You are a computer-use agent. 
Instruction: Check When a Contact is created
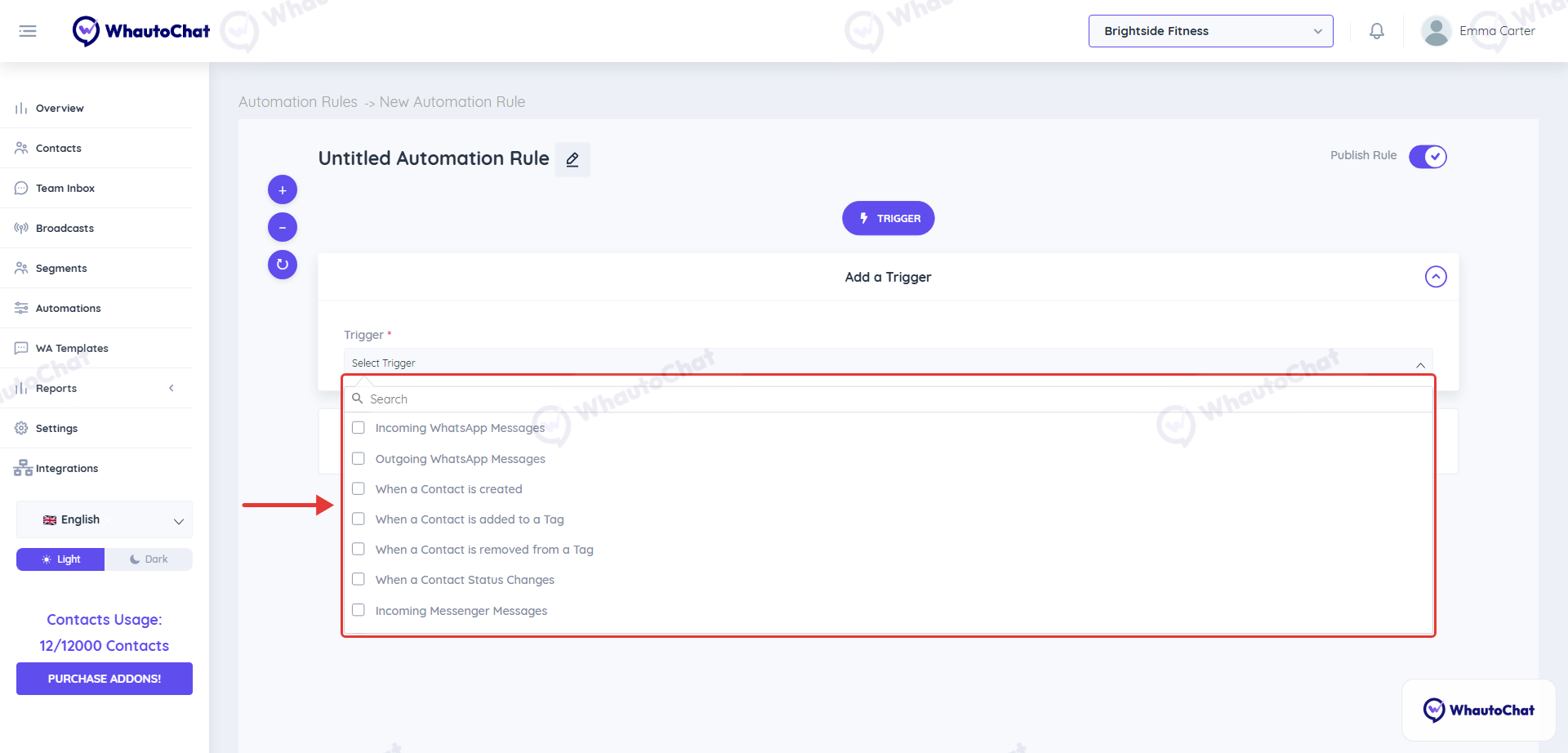pos(359,489)
